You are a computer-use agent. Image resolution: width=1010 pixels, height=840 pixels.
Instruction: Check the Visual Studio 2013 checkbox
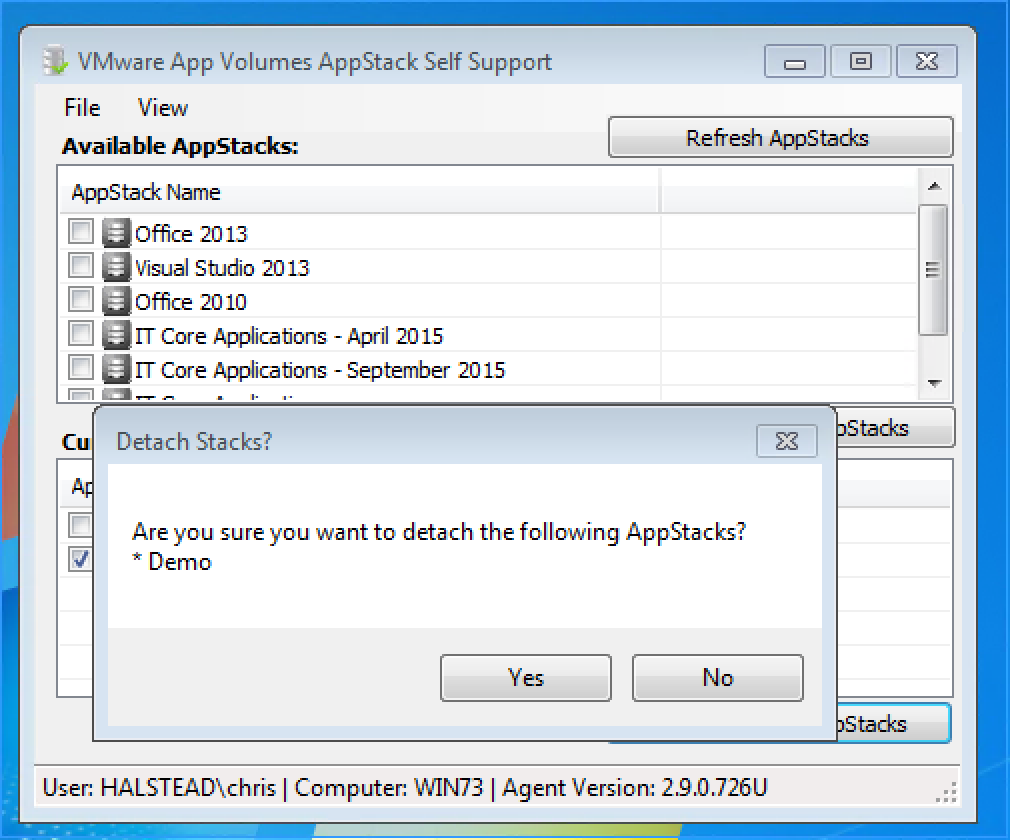(81, 267)
